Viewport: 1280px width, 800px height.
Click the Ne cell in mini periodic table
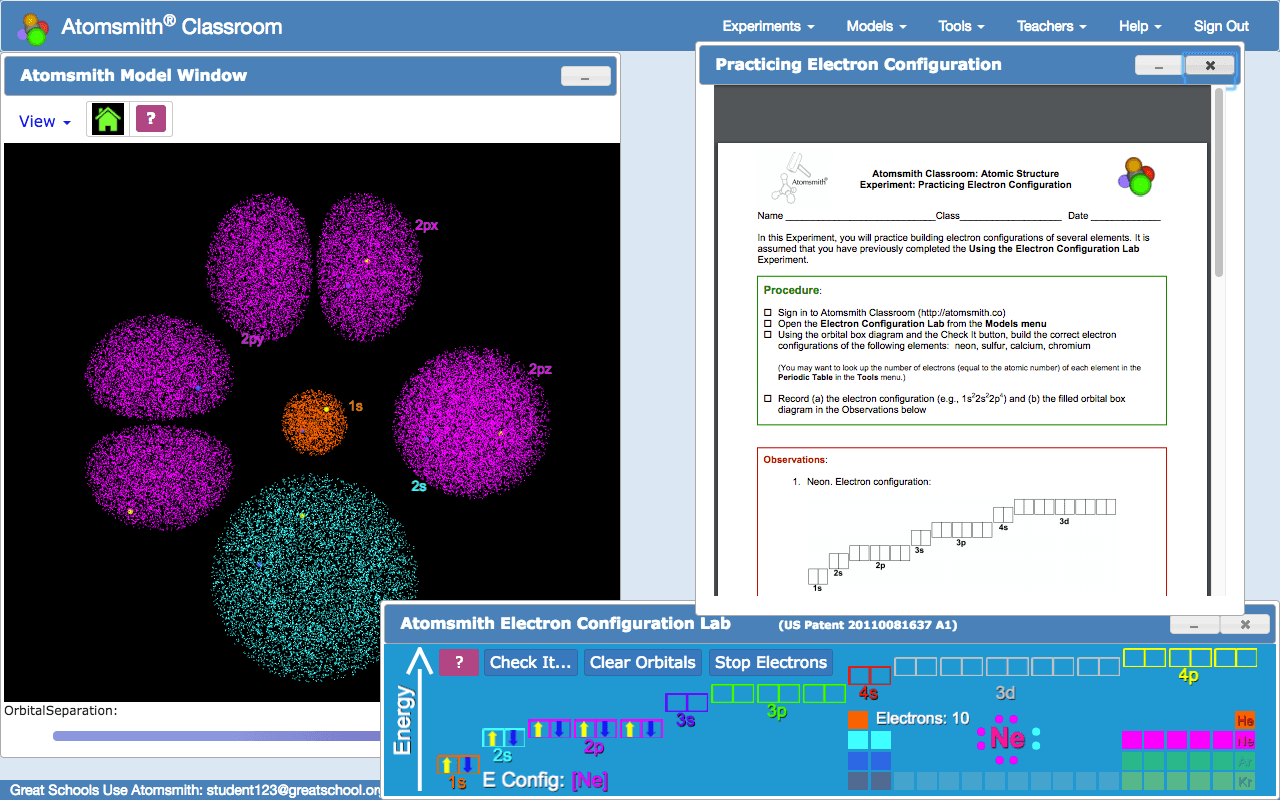[1246, 741]
